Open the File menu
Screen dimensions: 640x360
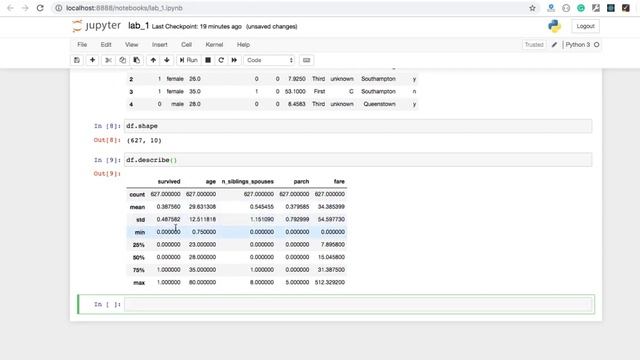tap(82, 44)
